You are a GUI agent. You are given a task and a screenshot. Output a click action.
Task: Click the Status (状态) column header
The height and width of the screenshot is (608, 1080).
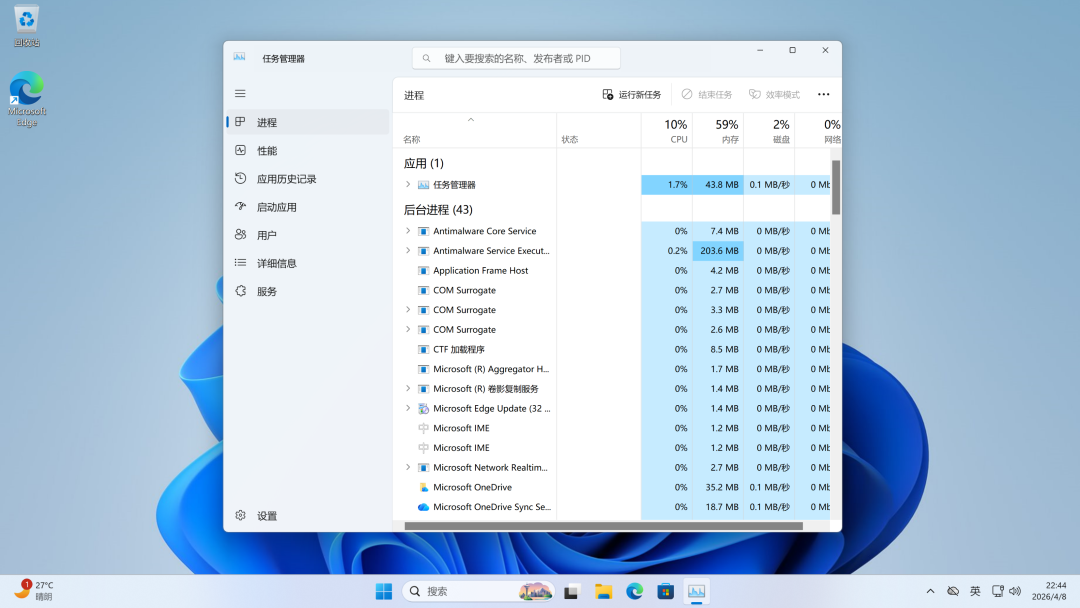coord(599,131)
